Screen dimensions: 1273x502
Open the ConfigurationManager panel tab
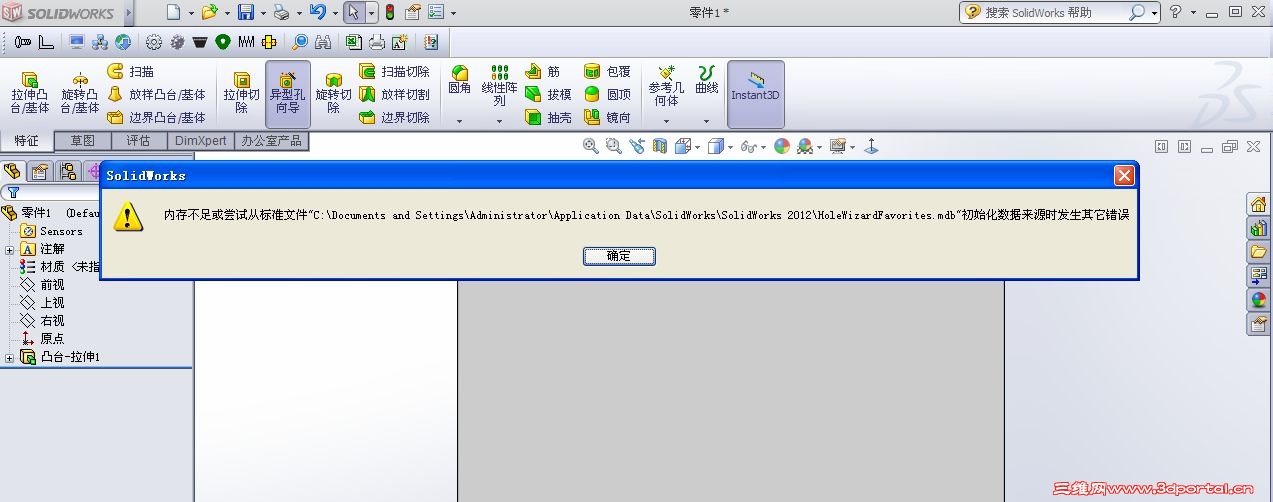(68, 170)
